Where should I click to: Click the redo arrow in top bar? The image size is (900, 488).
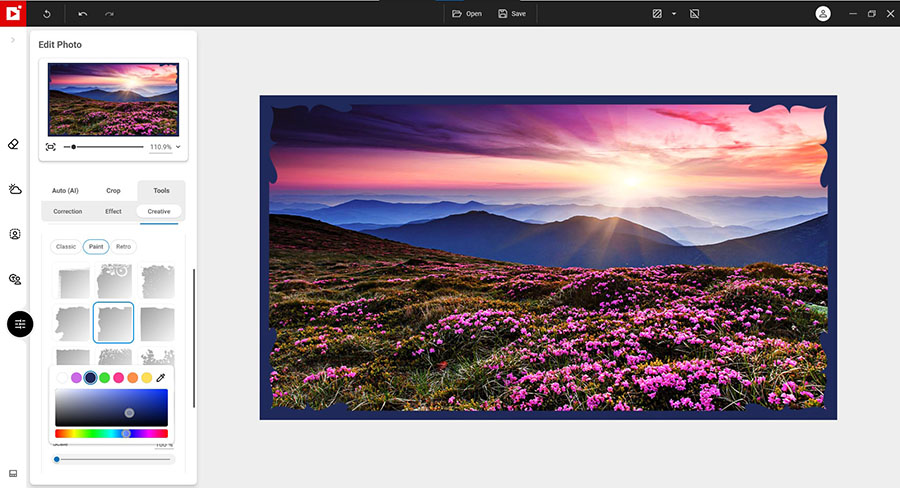(109, 14)
